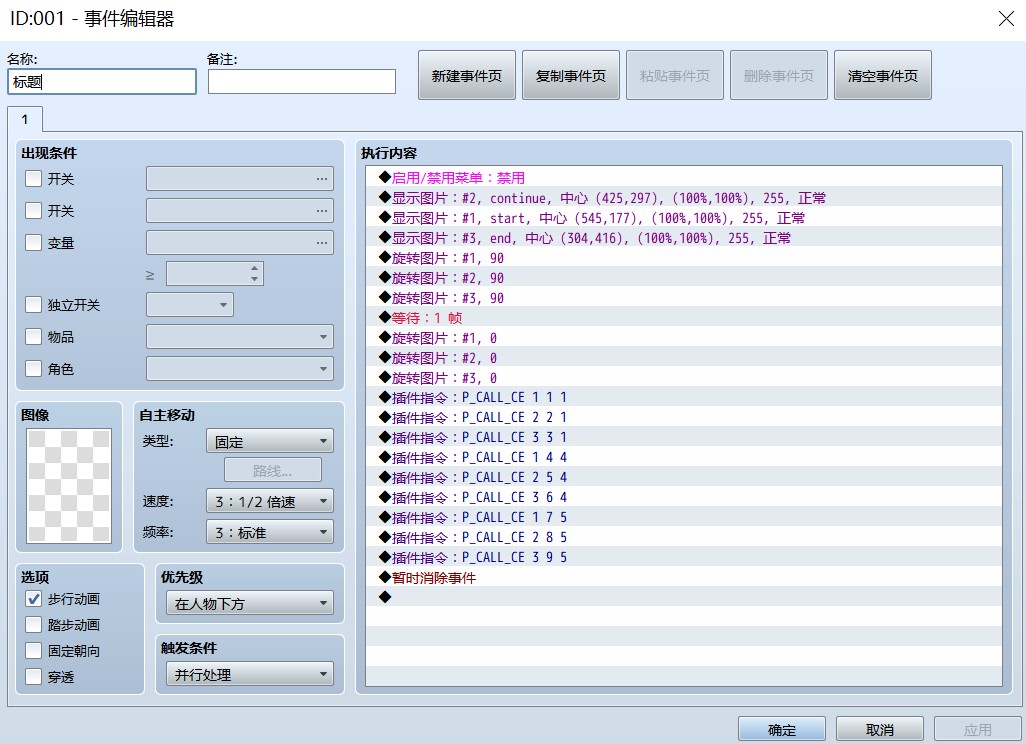Select the 暂时消除事件 command line
Screen dimensions: 1026x744
tap(684, 577)
